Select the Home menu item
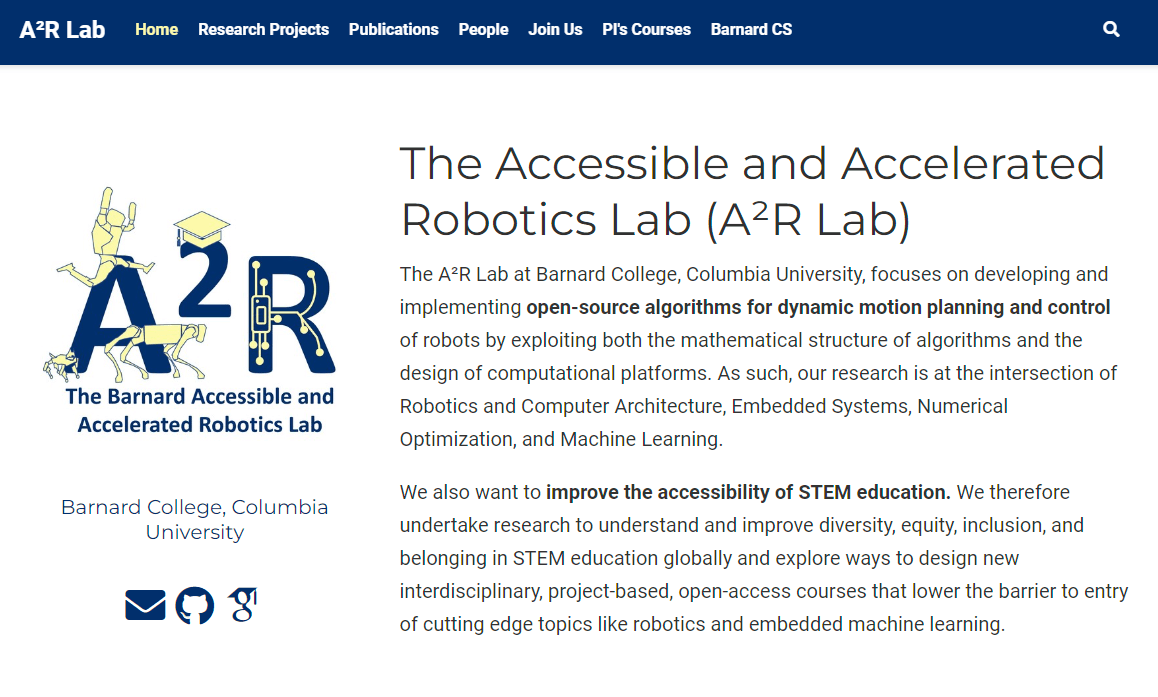This screenshot has height=697, width=1158. tap(156, 29)
